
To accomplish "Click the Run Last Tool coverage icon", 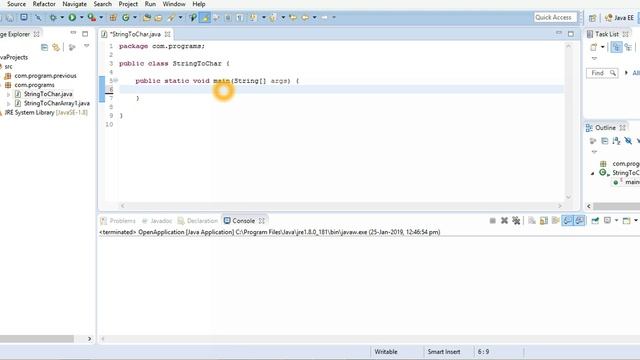I will (91, 18).
